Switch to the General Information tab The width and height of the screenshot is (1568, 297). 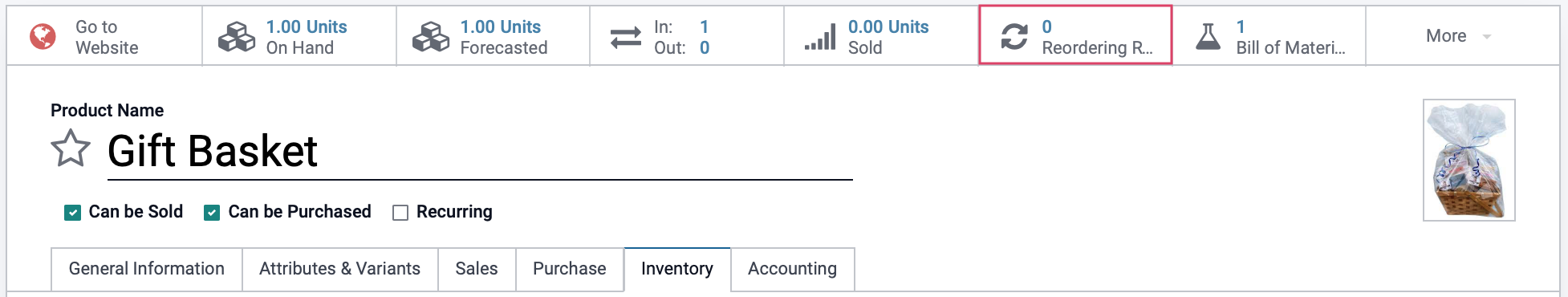tap(147, 269)
